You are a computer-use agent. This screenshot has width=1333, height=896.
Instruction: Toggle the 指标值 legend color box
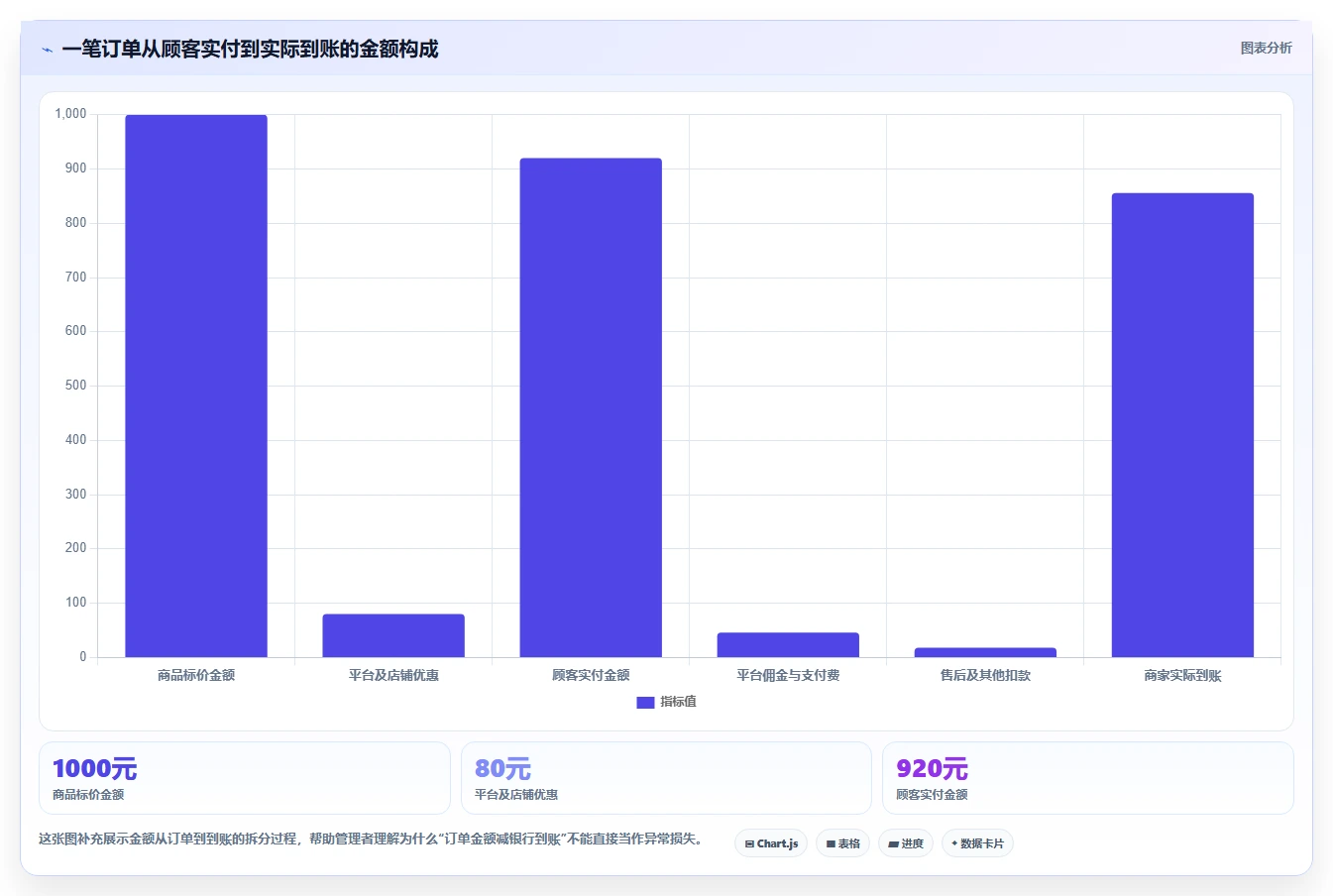click(x=645, y=702)
